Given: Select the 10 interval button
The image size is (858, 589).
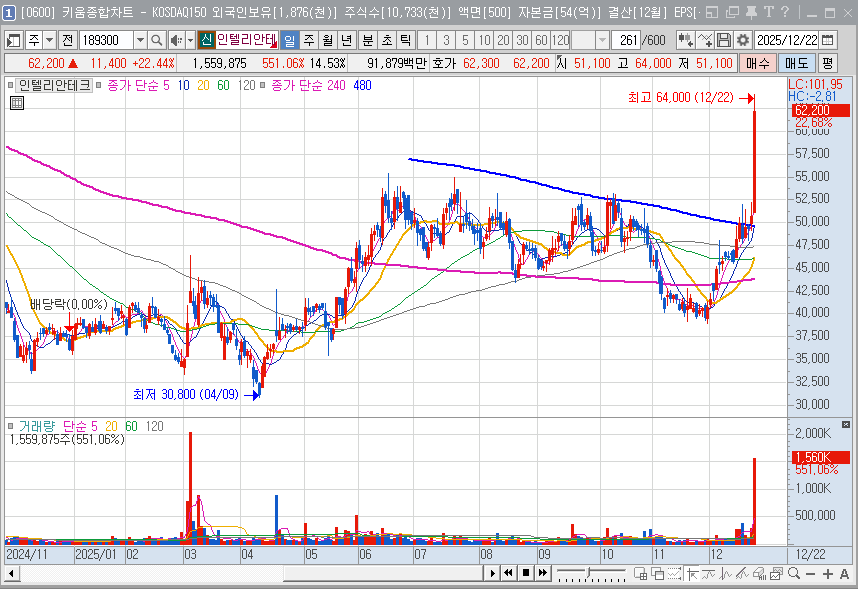Looking at the screenshot, I should (484, 40).
